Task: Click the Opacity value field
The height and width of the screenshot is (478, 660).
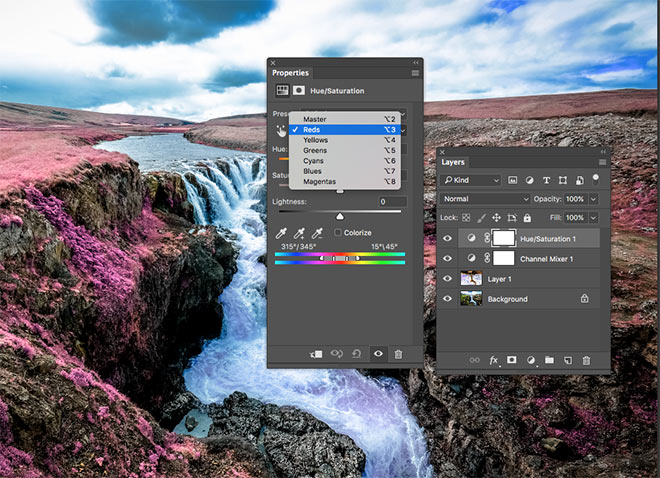Action: [575, 199]
